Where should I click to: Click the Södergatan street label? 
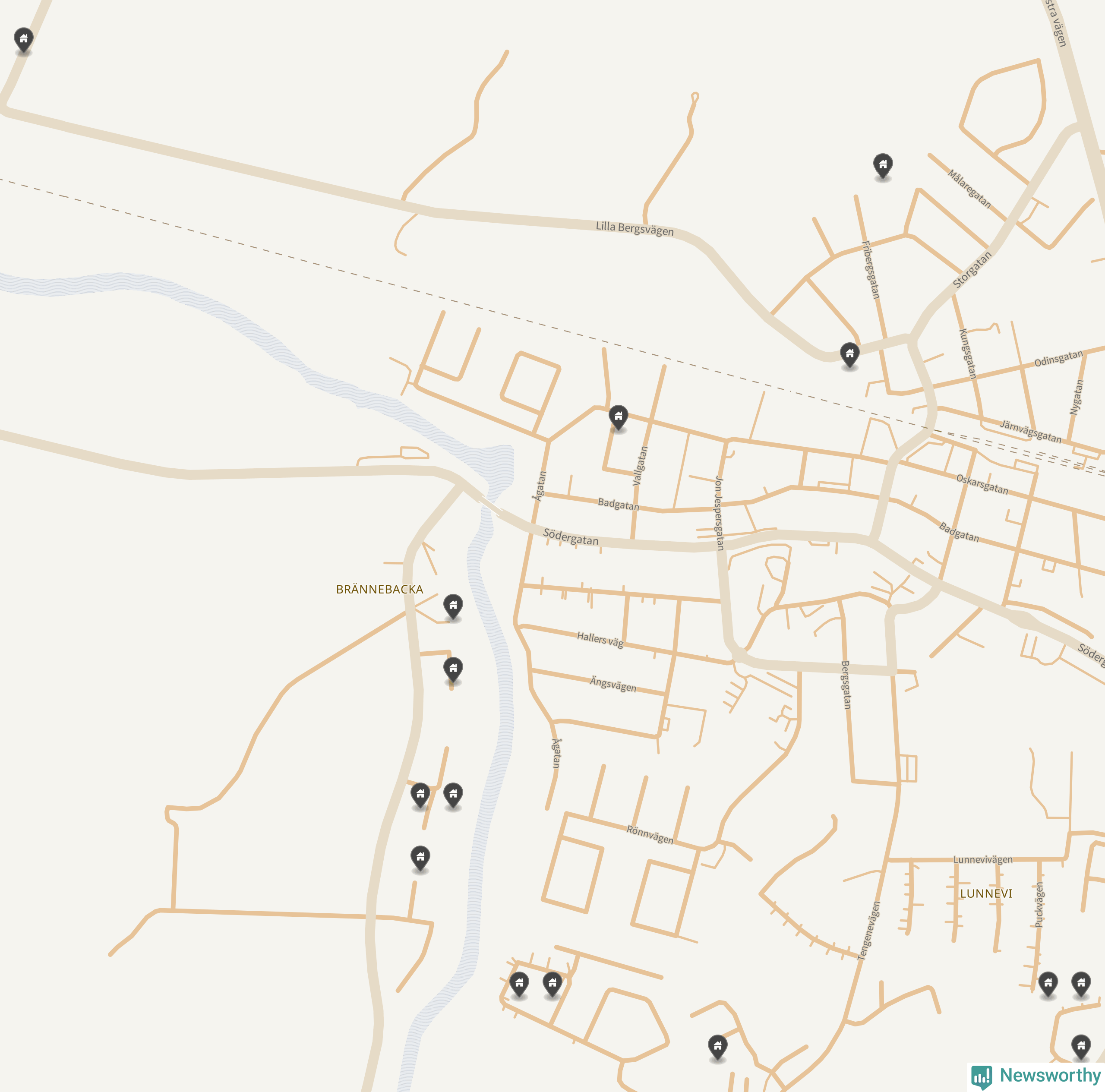[571, 537]
